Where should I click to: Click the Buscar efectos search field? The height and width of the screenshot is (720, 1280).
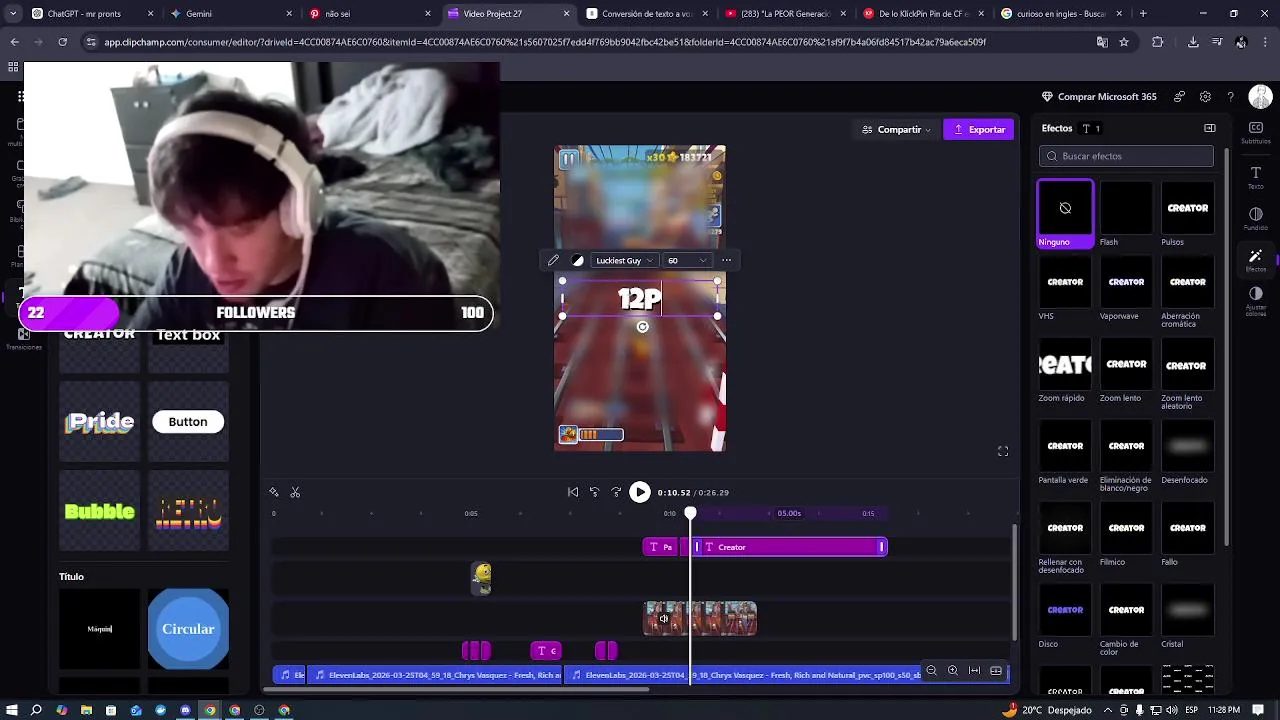tap(1126, 156)
